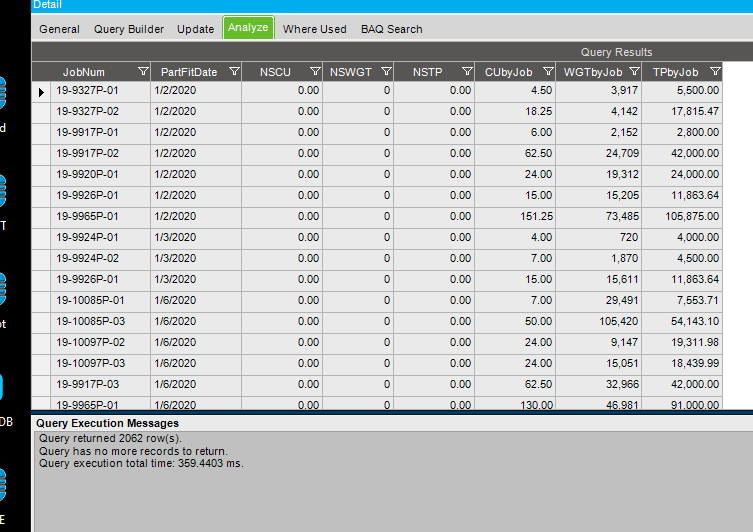Select job cell 19-9917P-02
The image size is (753, 532).
[x=100, y=154]
